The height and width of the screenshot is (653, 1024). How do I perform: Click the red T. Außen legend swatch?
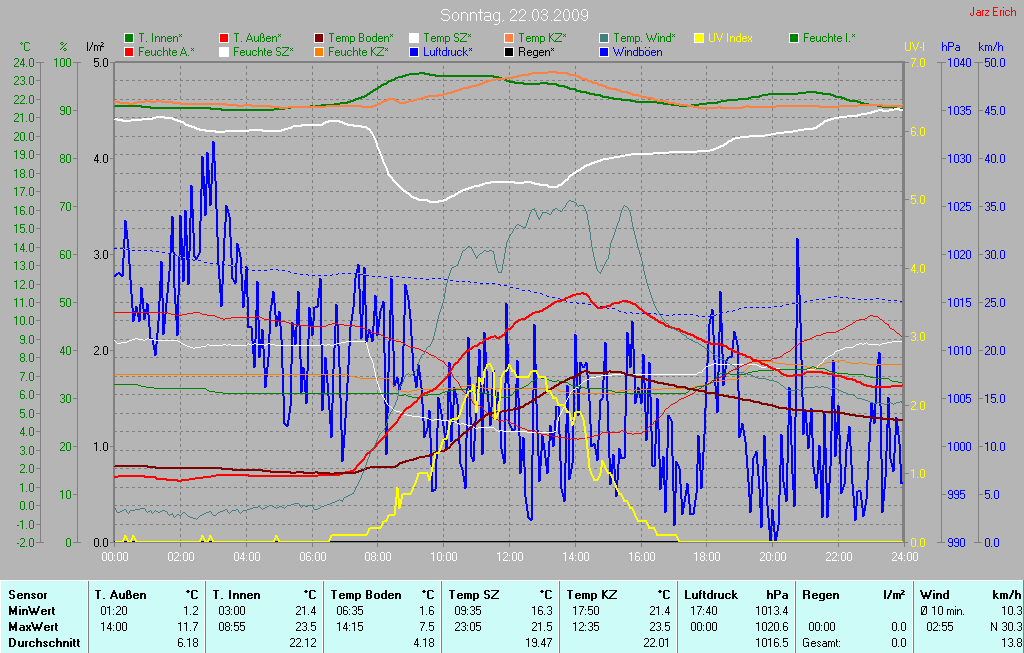click(x=224, y=39)
